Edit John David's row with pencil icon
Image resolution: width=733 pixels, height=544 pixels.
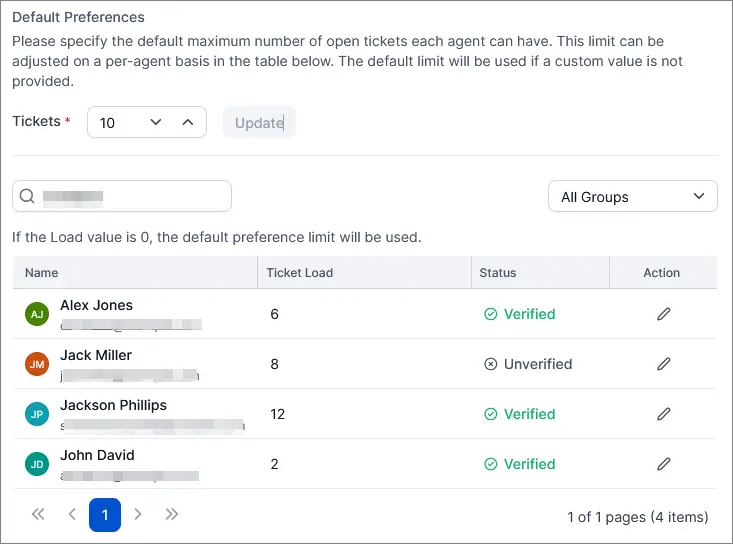pyautogui.click(x=663, y=464)
